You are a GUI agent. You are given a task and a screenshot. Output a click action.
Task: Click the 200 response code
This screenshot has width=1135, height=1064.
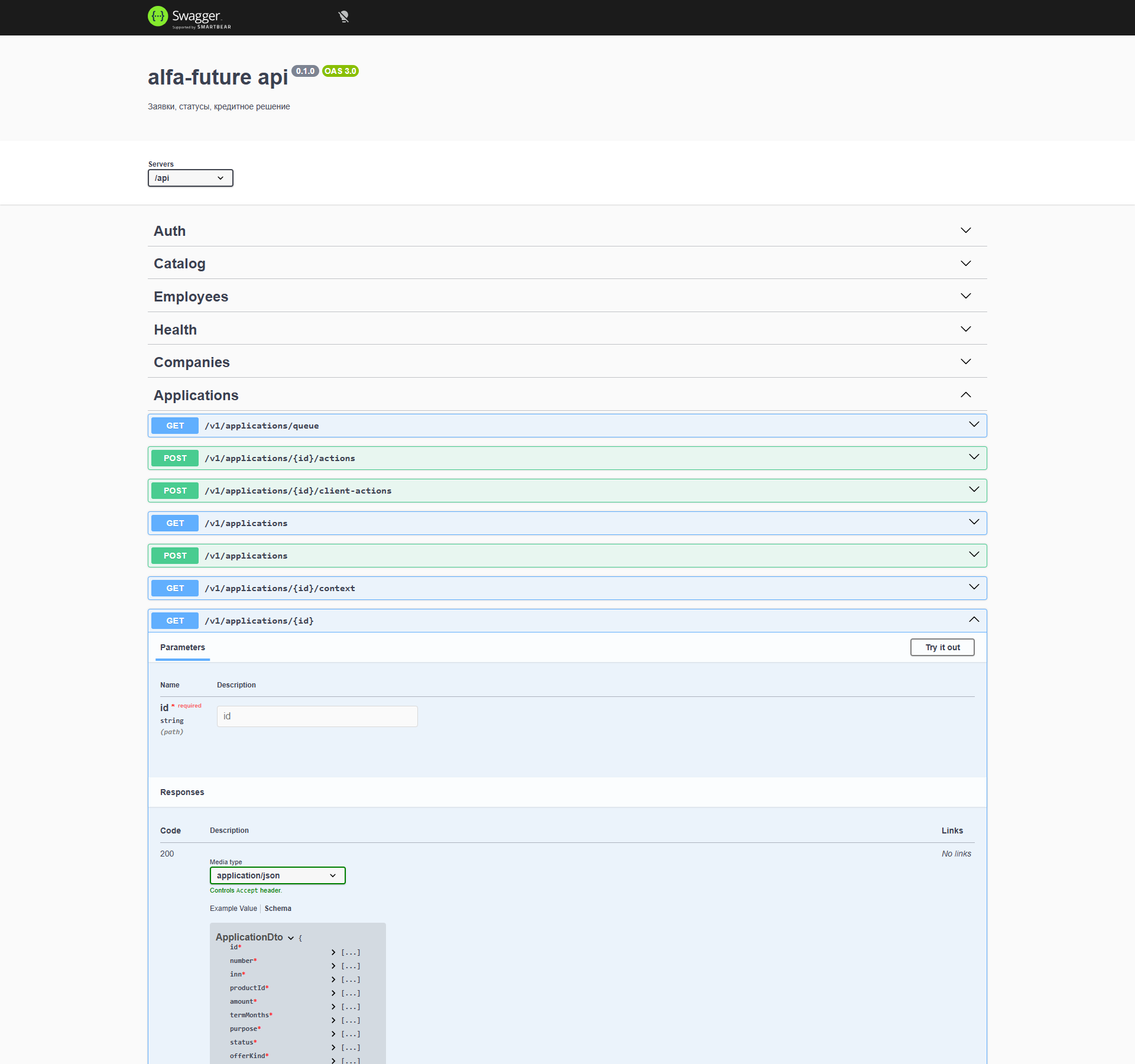(x=167, y=854)
